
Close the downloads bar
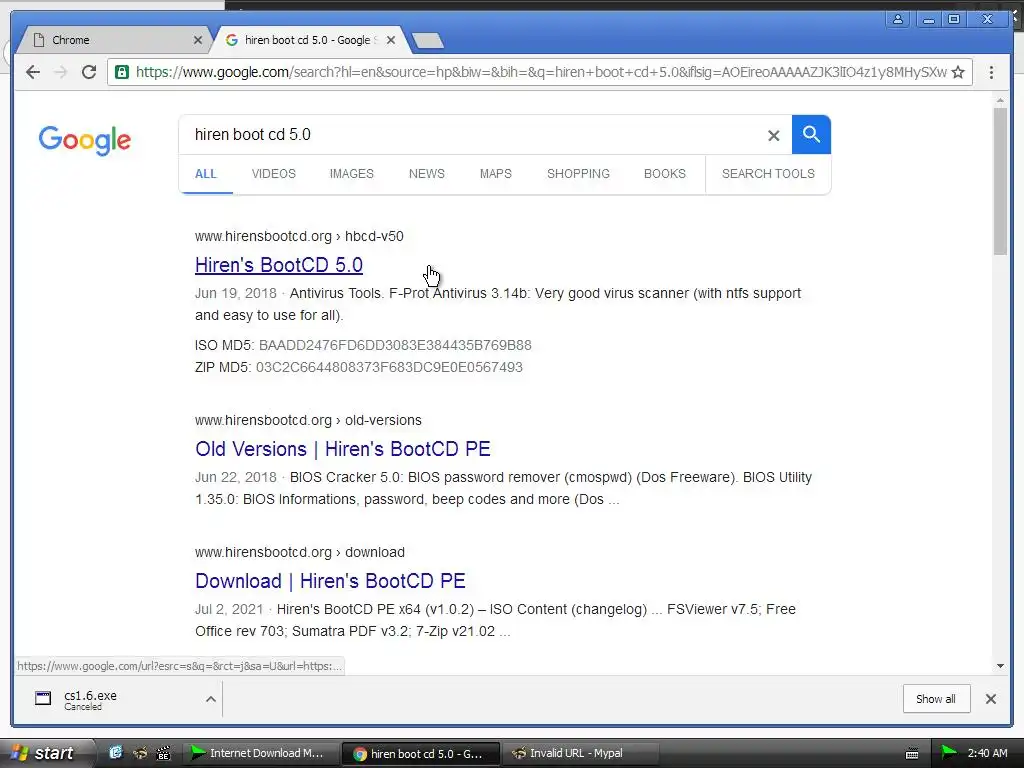991,699
